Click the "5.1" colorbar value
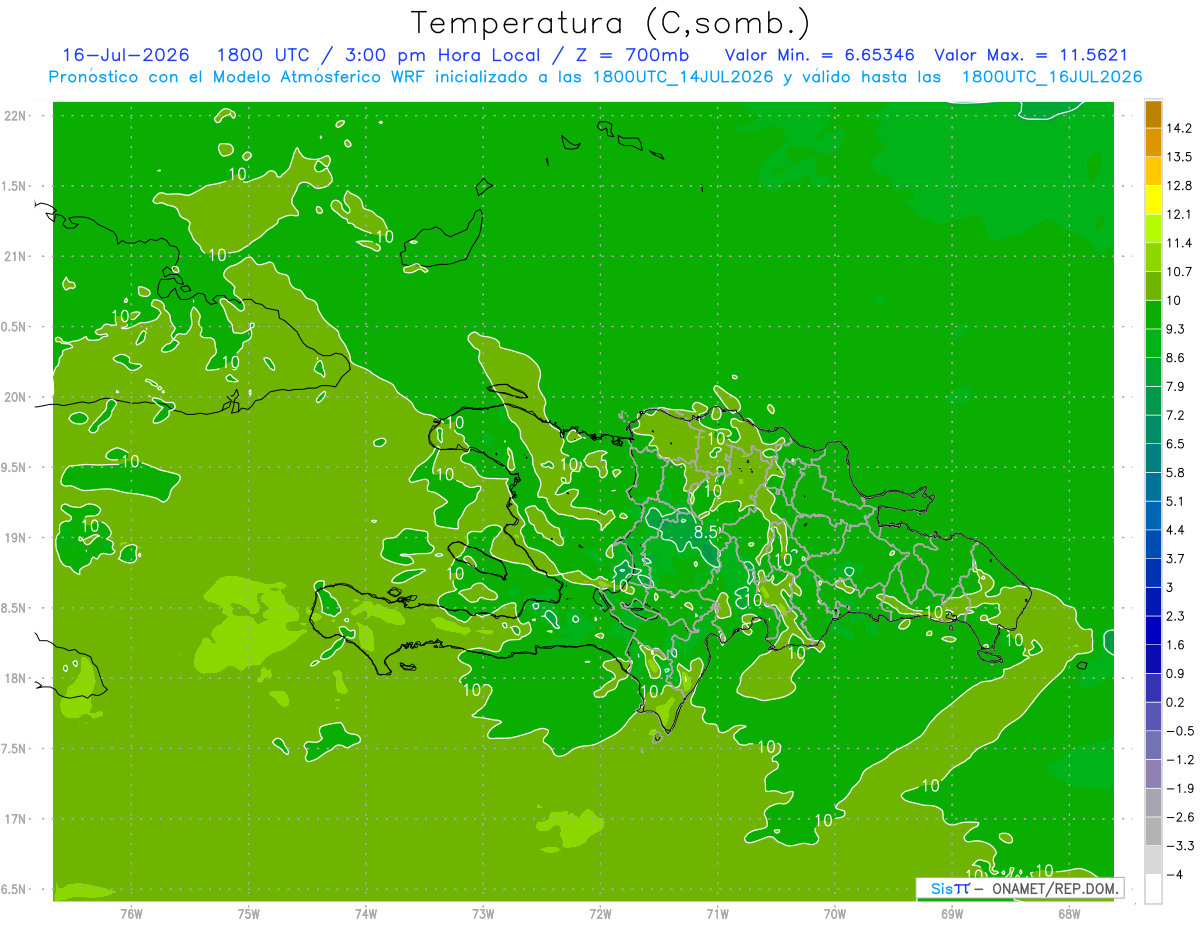 point(1176,501)
